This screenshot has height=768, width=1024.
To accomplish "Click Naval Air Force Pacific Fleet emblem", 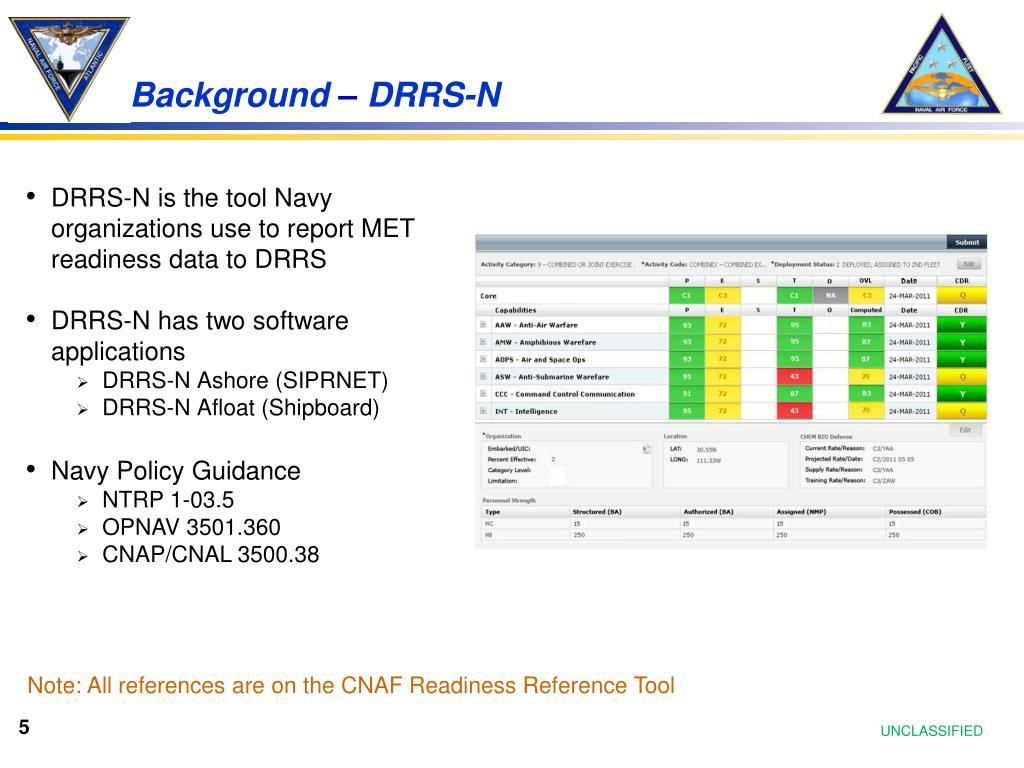I will (941, 65).
